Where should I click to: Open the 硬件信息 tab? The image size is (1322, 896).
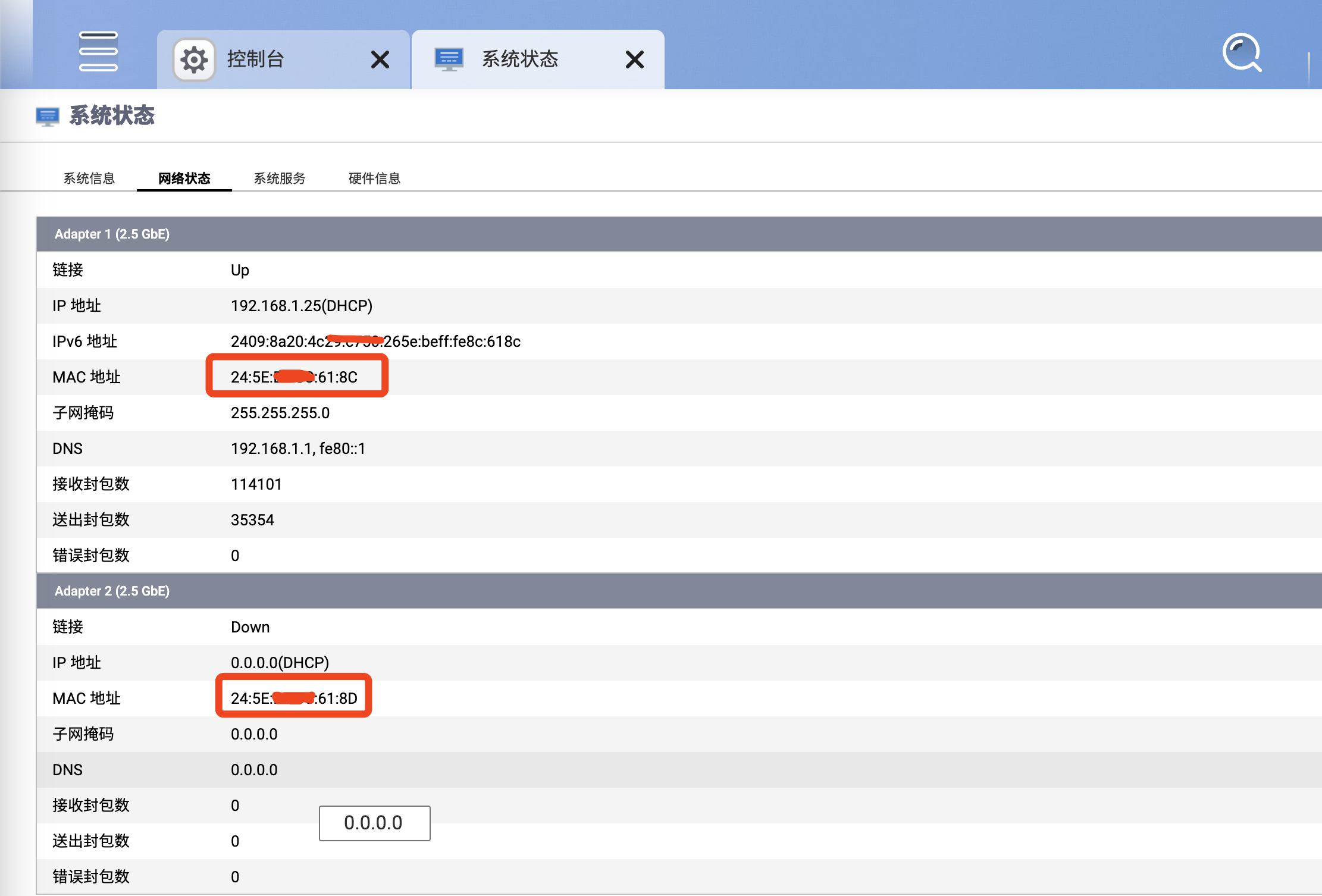[375, 178]
